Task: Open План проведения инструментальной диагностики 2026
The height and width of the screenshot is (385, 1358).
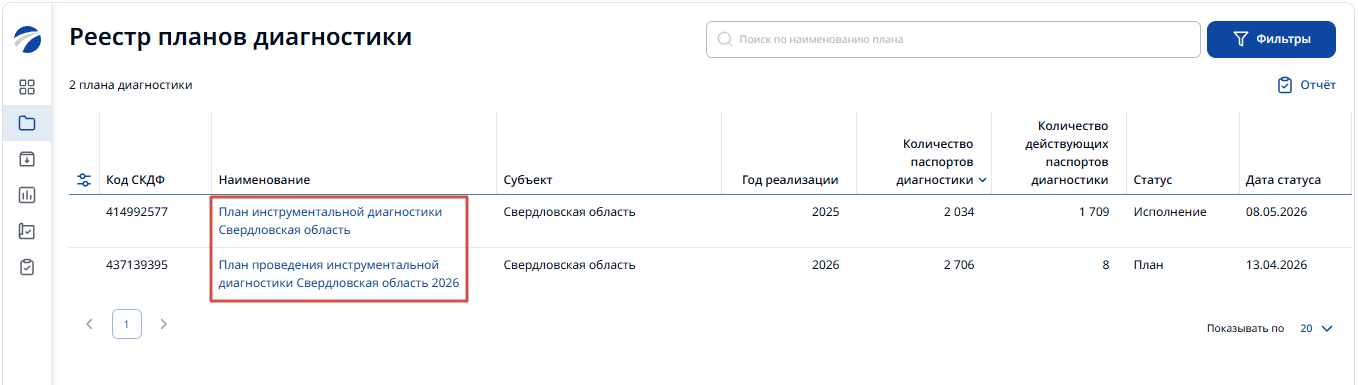Action: tap(339, 274)
